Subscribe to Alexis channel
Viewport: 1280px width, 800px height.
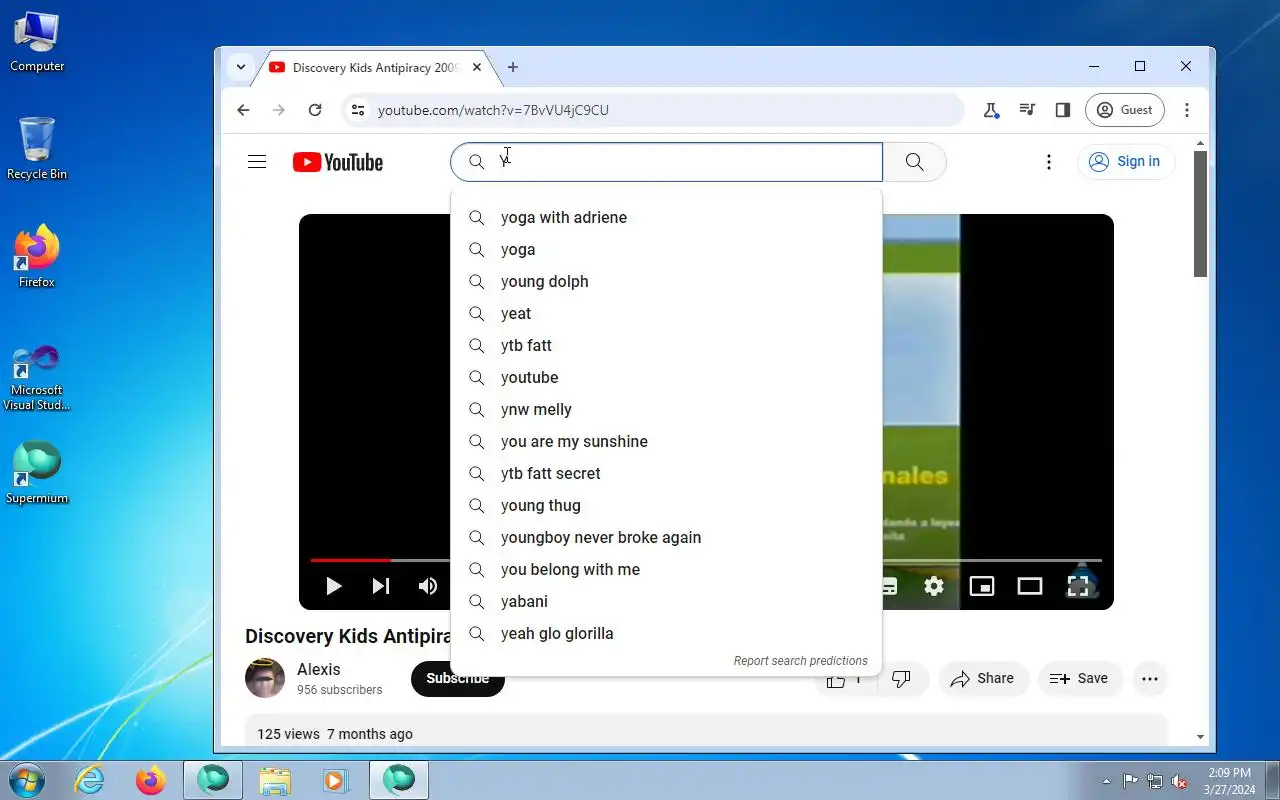coord(458,678)
